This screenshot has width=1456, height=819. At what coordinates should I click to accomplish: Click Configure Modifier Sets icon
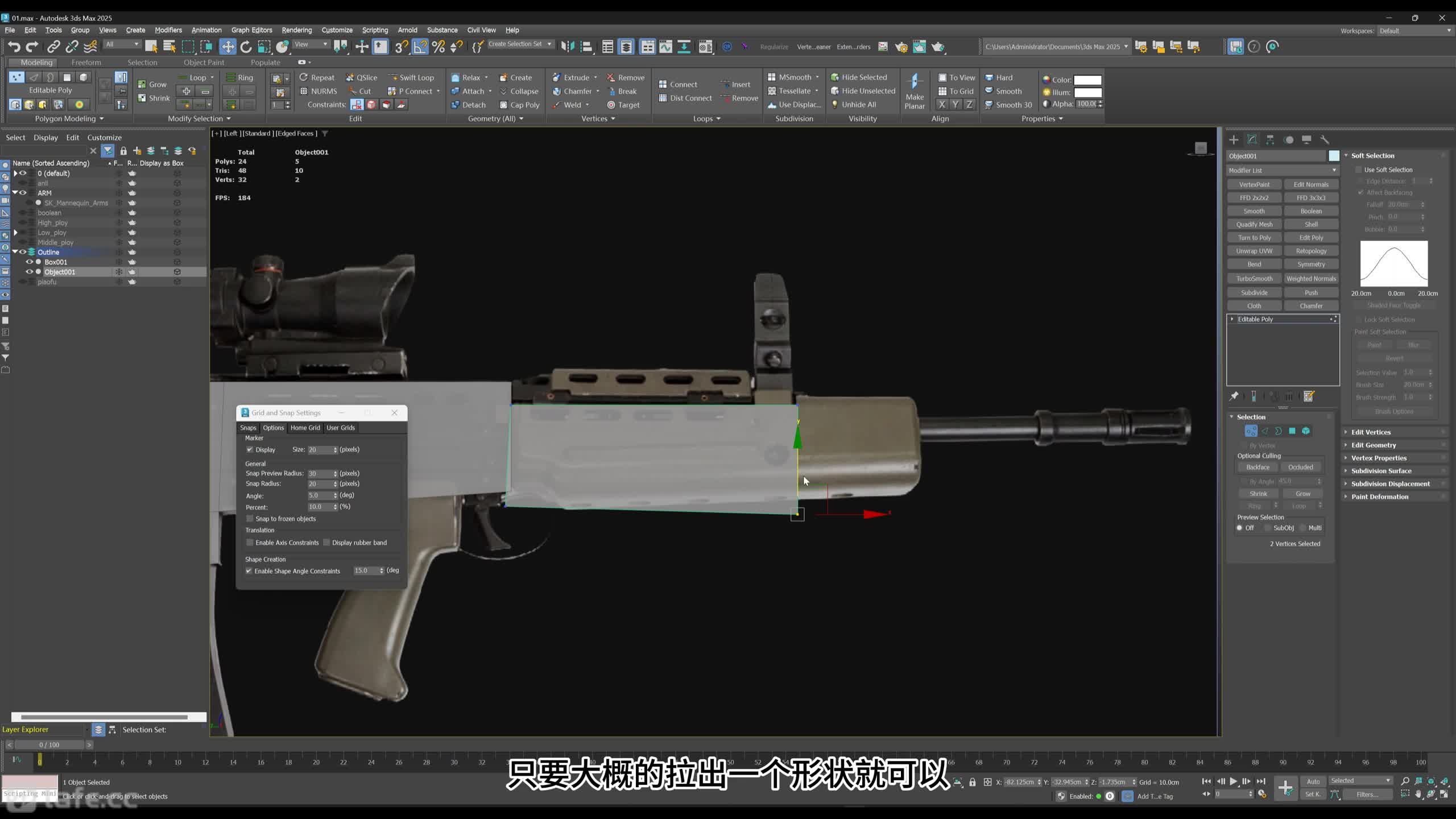click(x=1309, y=396)
